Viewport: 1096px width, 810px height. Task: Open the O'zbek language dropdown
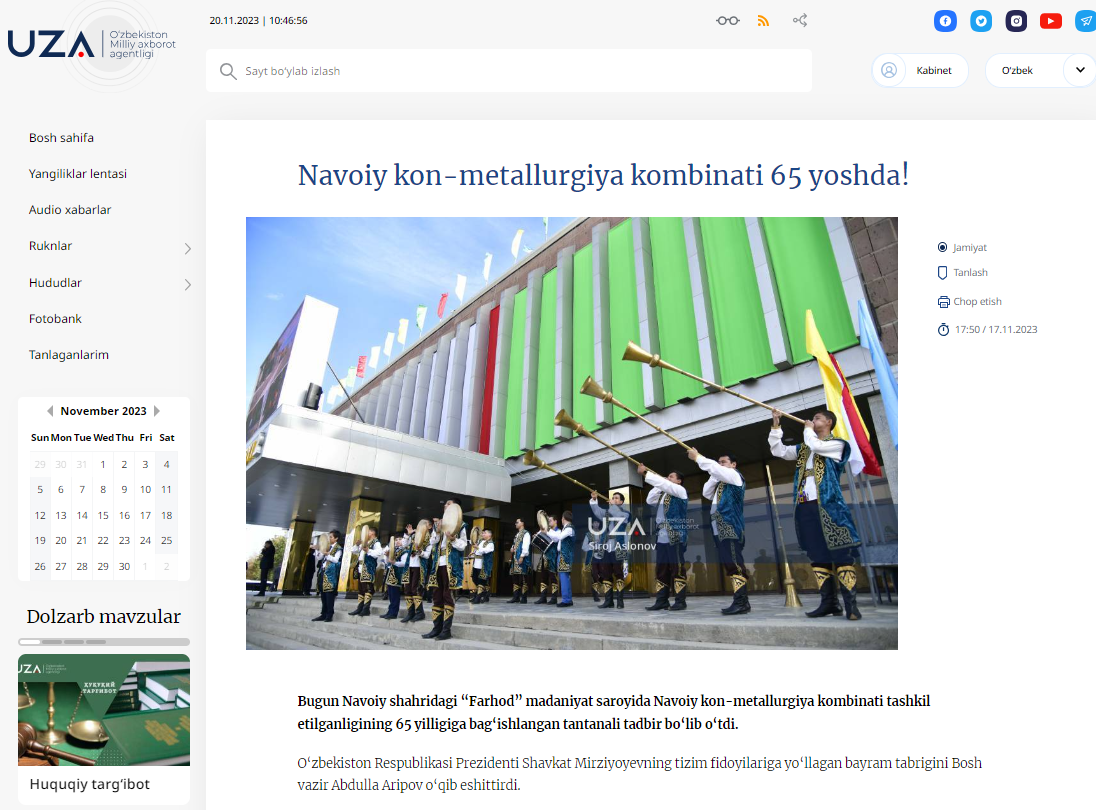(1079, 70)
